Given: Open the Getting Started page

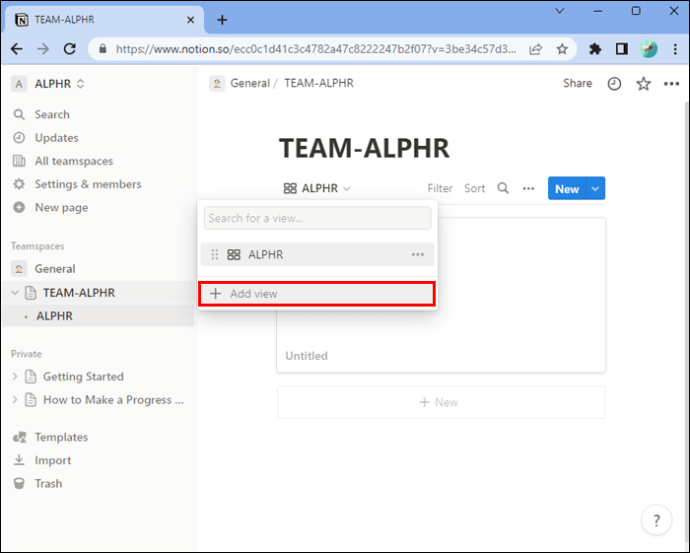Looking at the screenshot, I should point(83,377).
